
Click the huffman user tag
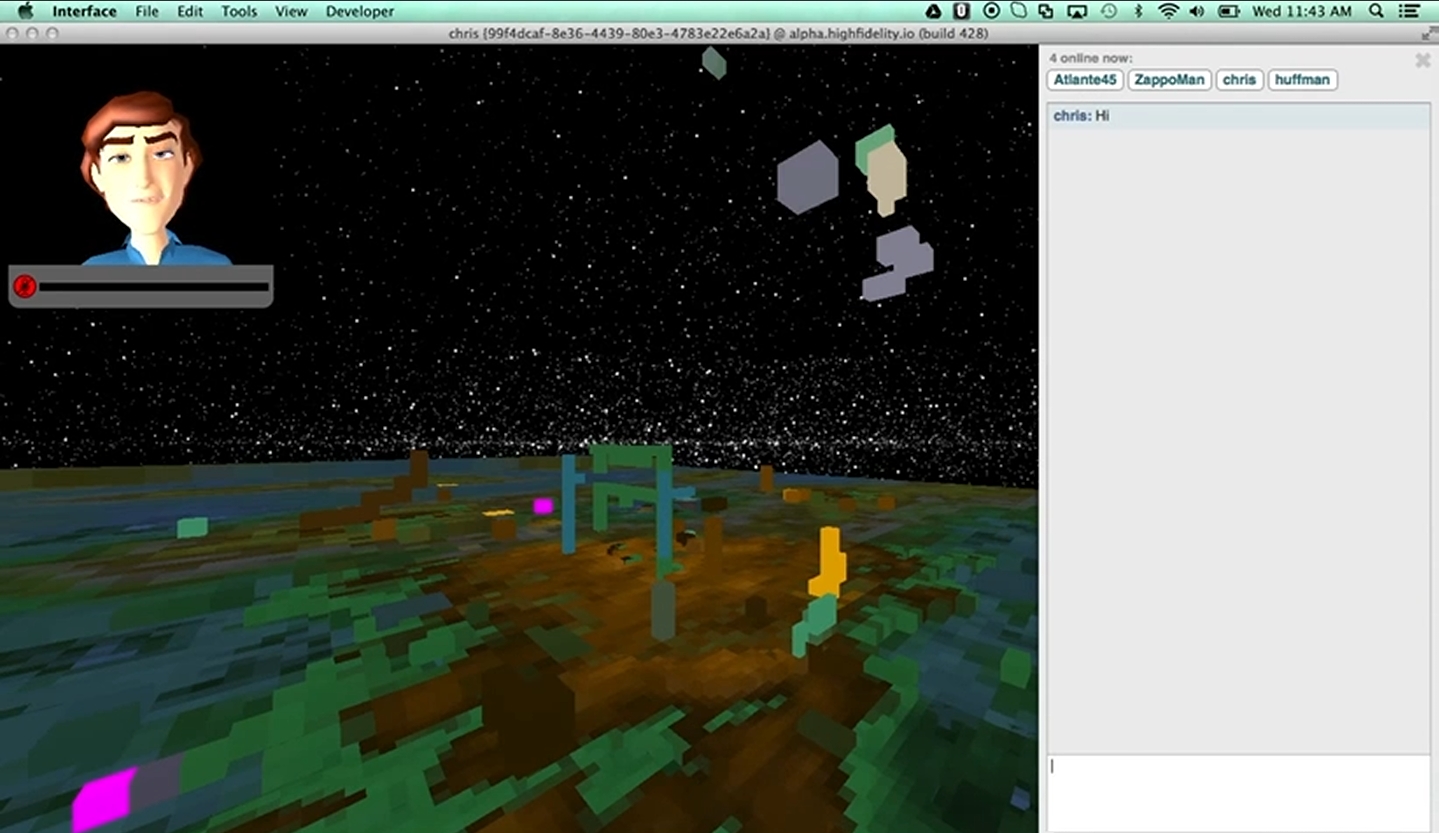point(1302,80)
